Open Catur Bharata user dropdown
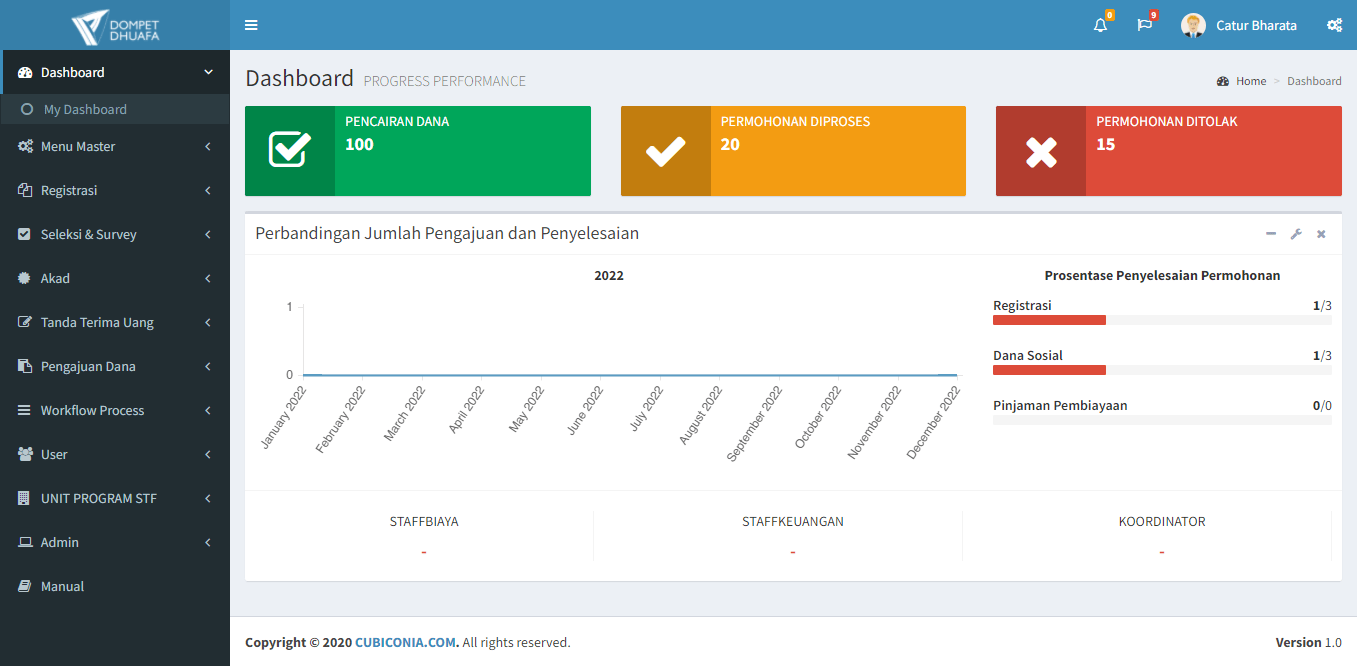 [x=1239, y=25]
